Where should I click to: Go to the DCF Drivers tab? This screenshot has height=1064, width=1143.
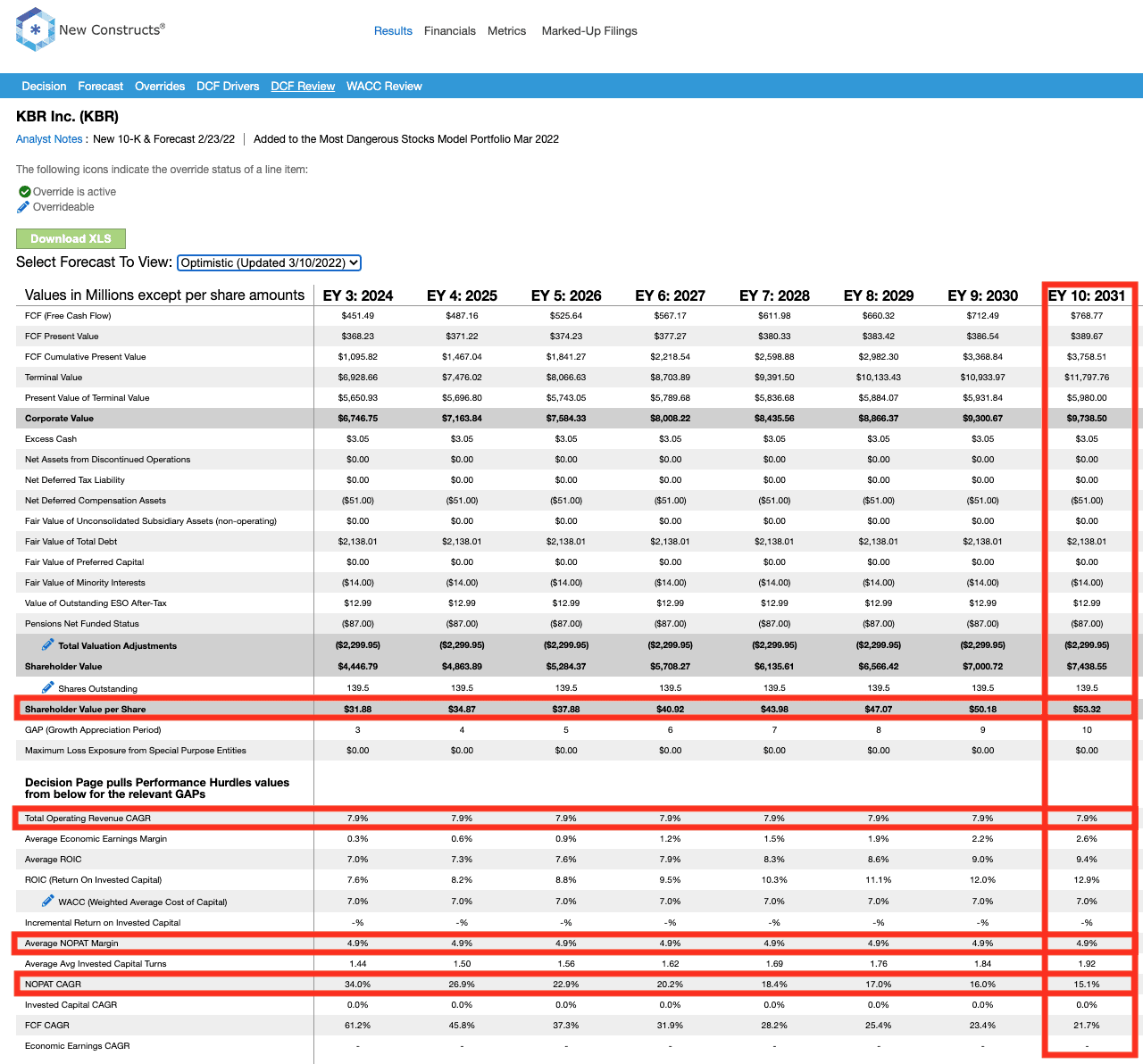[228, 87]
